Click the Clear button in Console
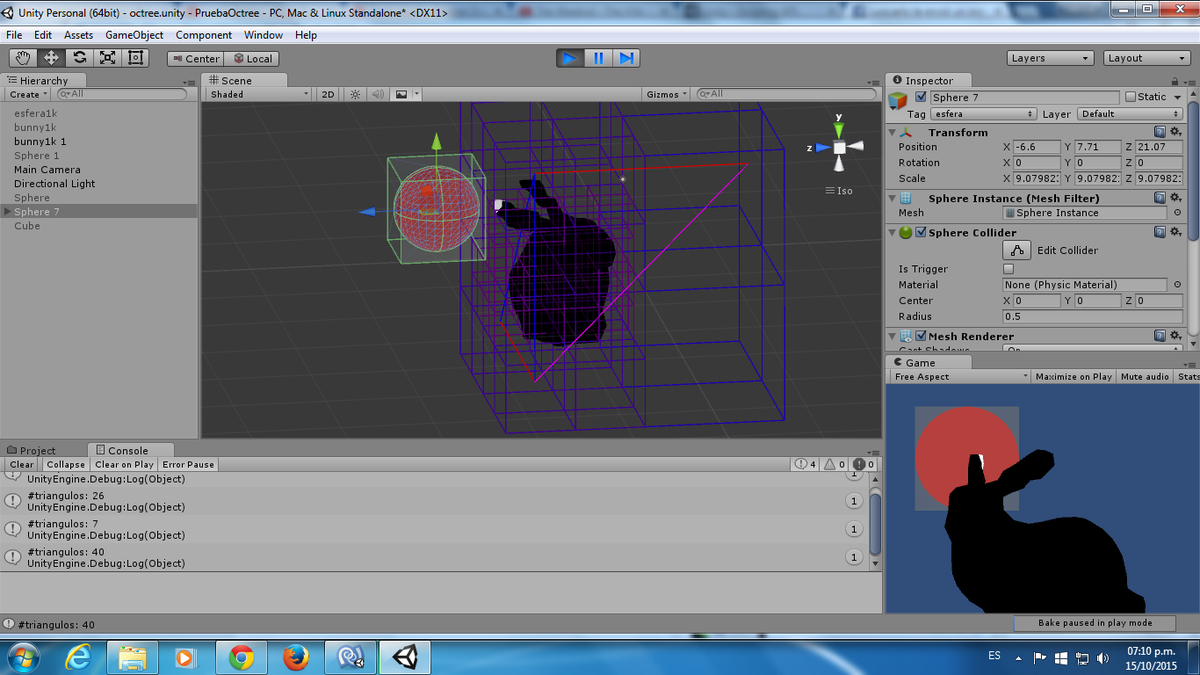 click(22, 464)
